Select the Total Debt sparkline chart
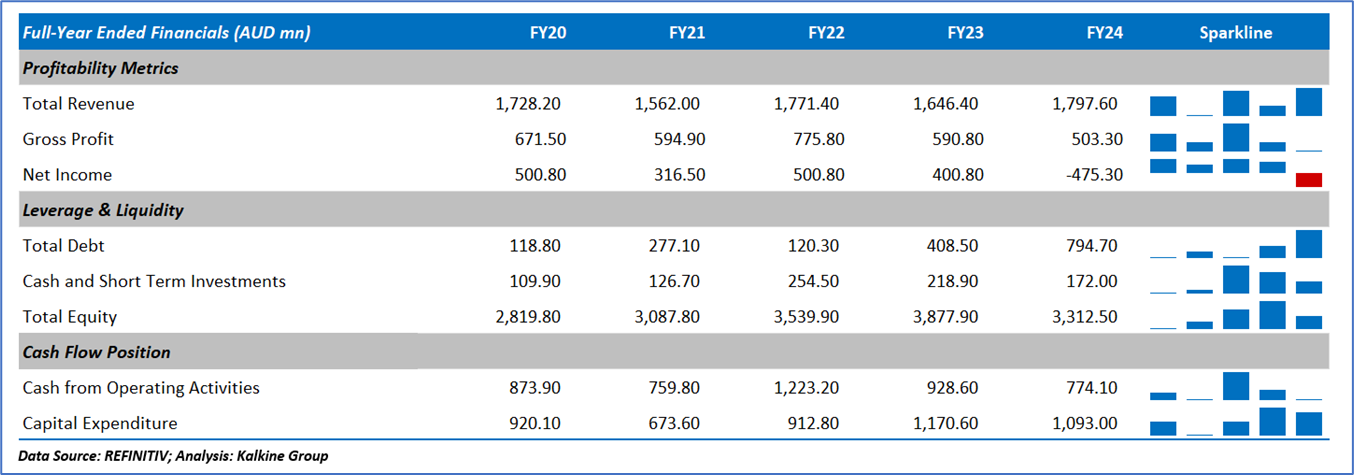This screenshot has height=475, width=1354. click(x=1236, y=245)
